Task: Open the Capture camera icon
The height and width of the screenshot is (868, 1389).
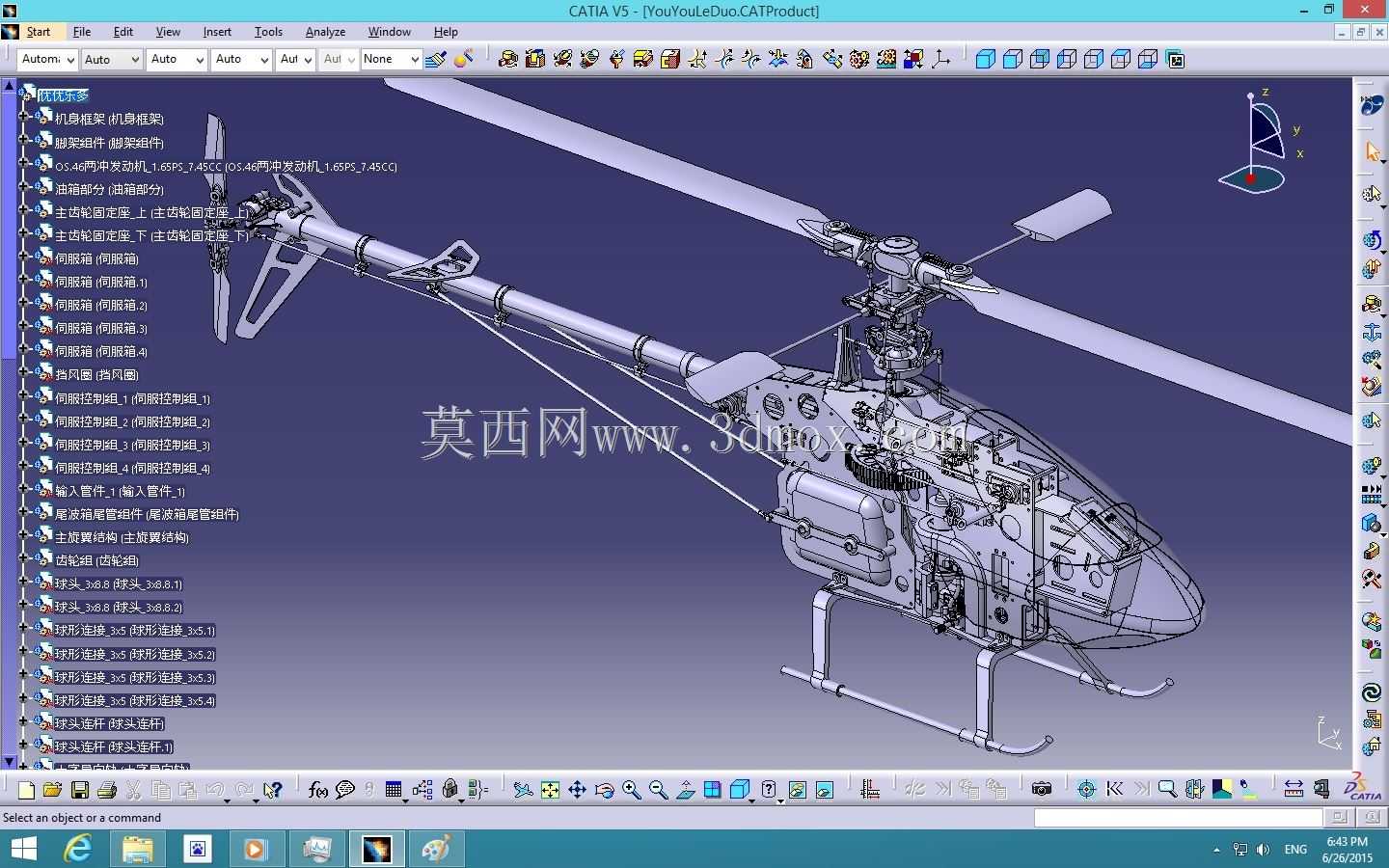Action: [1042, 790]
